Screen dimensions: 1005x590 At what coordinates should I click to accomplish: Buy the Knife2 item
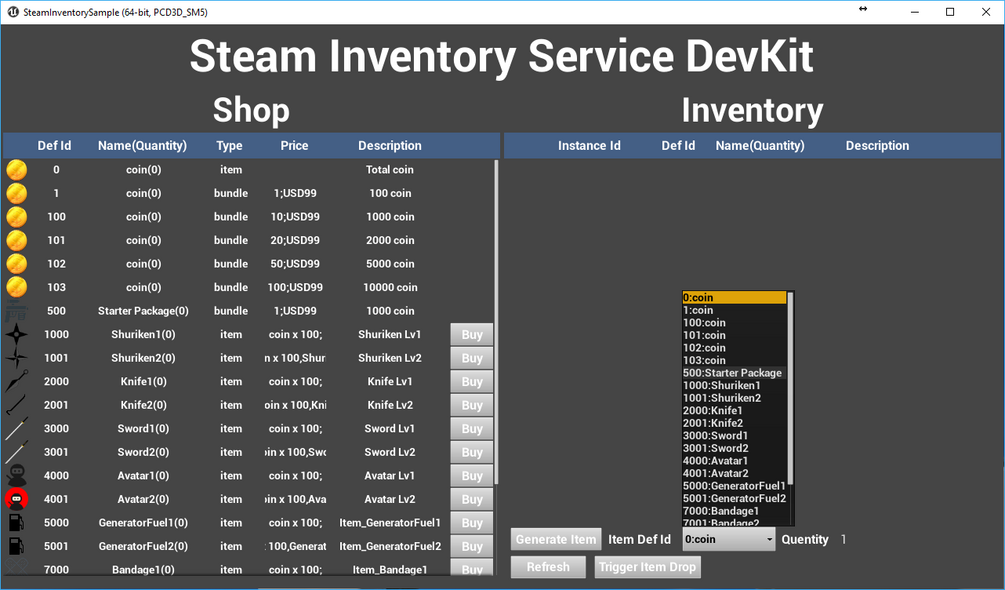(472, 405)
